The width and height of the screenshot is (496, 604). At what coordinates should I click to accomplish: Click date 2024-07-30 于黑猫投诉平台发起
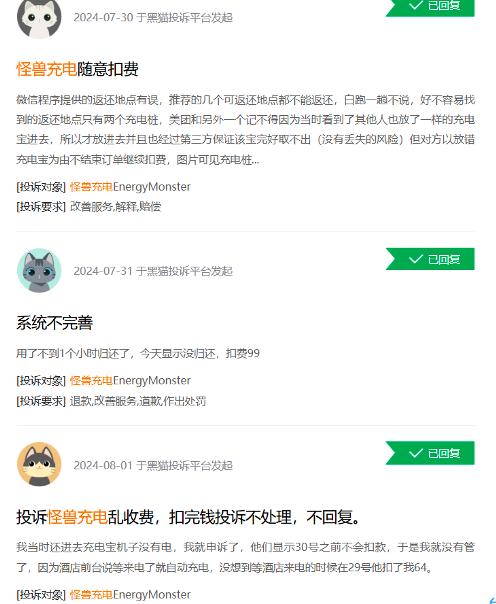pyautogui.click(x=153, y=18)
